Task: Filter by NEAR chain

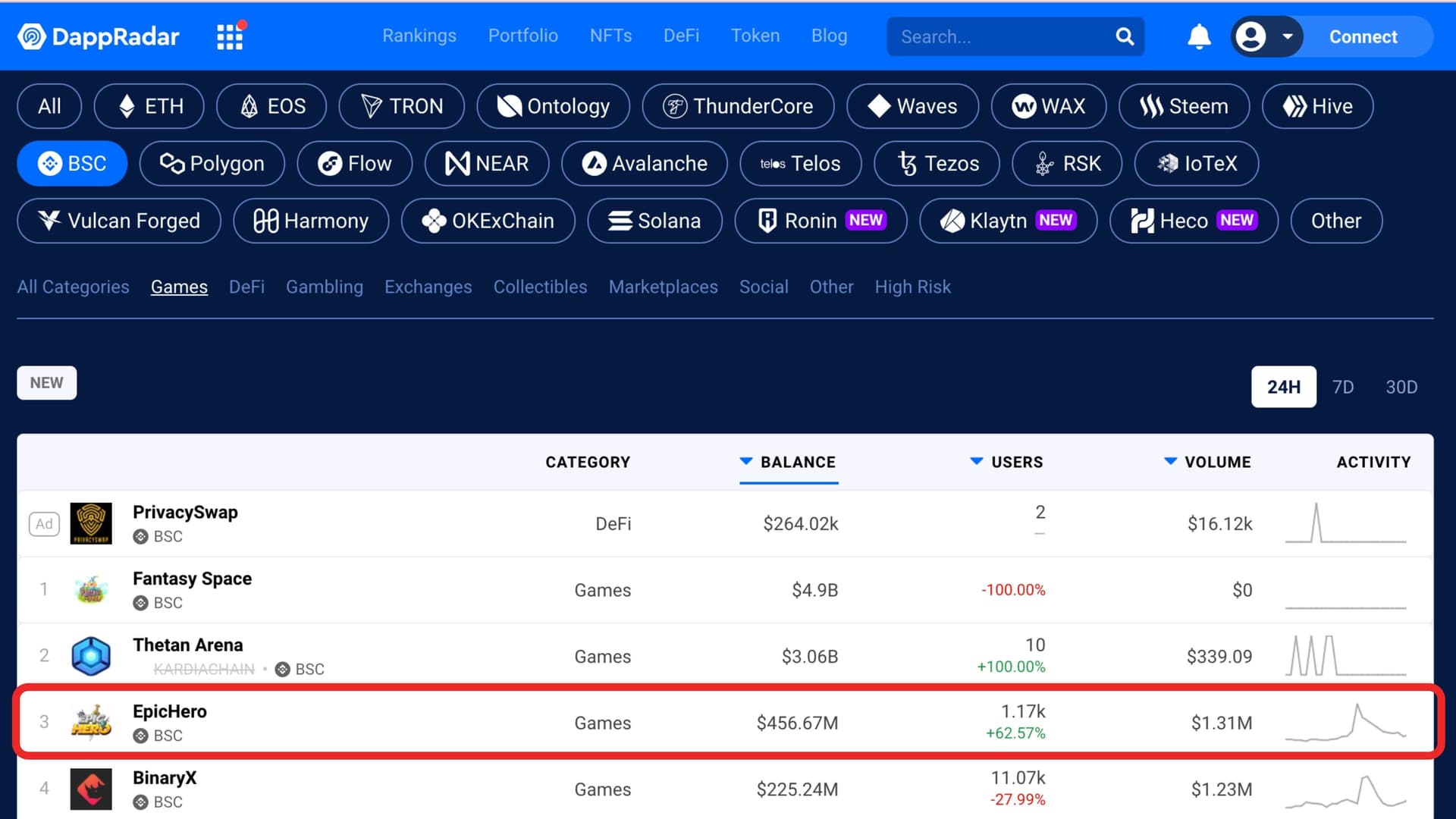Action: tap(487, 164)
